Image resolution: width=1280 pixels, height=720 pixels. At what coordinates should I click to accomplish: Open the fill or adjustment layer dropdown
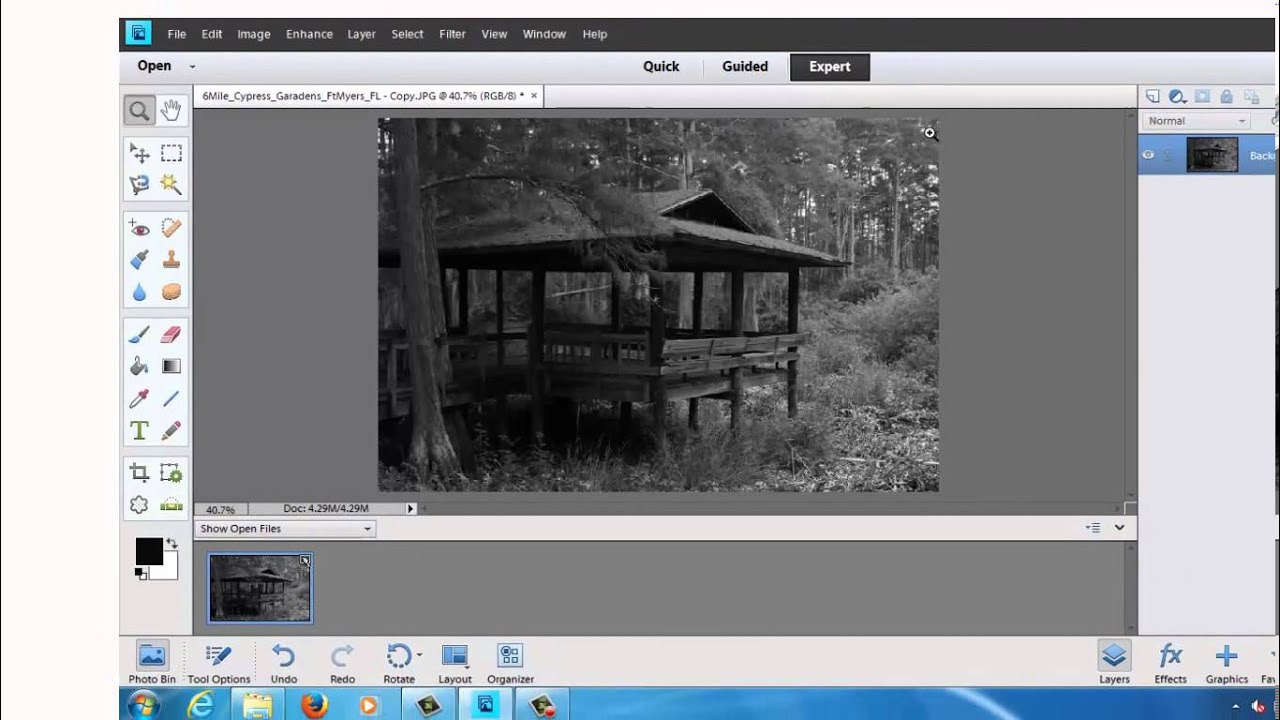1178,96
